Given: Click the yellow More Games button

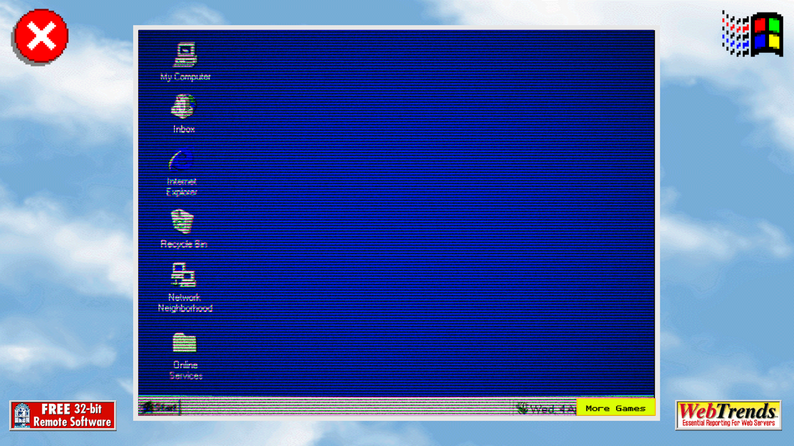Looking at the screenshot, I should click(x=616, y=408).
